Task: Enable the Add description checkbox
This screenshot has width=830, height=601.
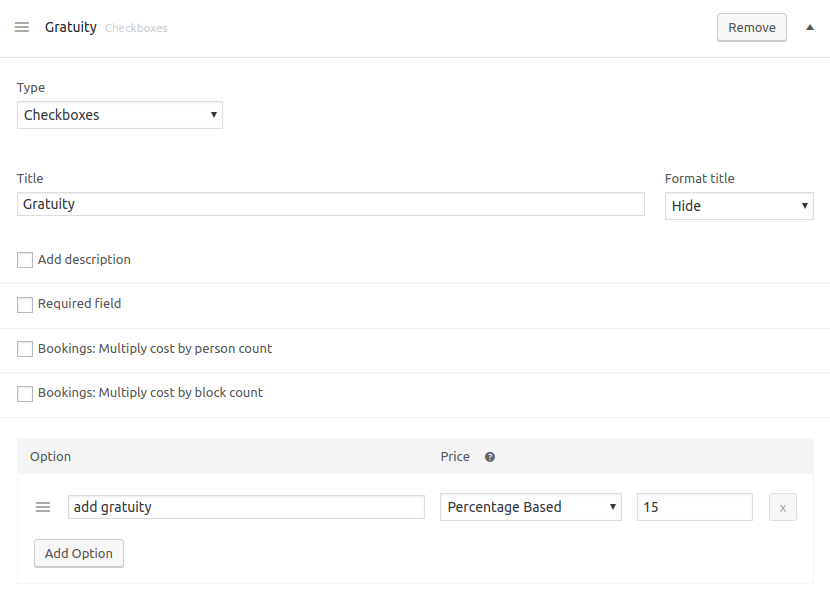Action: pos(24,260)
